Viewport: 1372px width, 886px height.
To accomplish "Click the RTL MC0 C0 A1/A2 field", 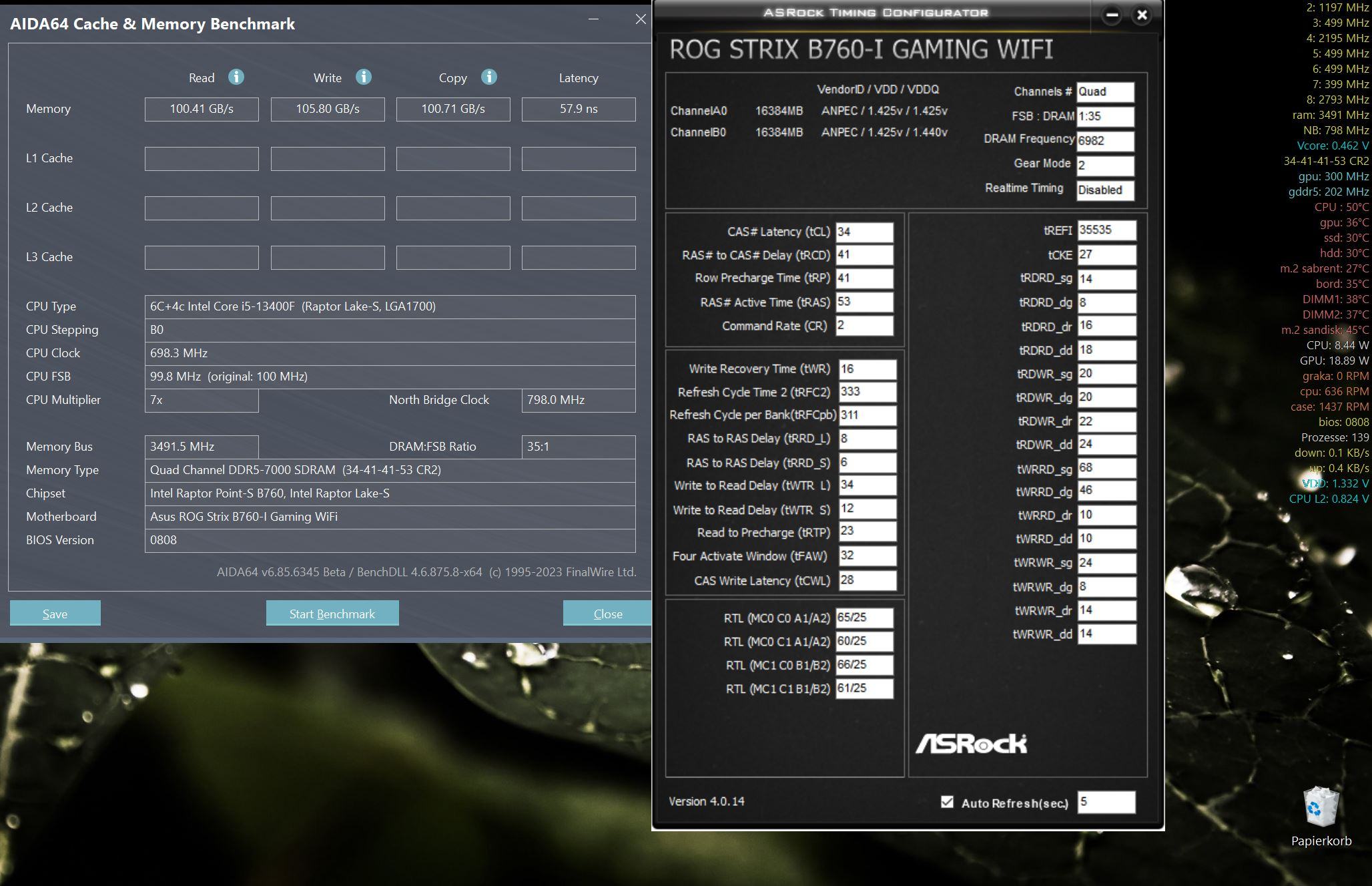I will pos(864,618).
